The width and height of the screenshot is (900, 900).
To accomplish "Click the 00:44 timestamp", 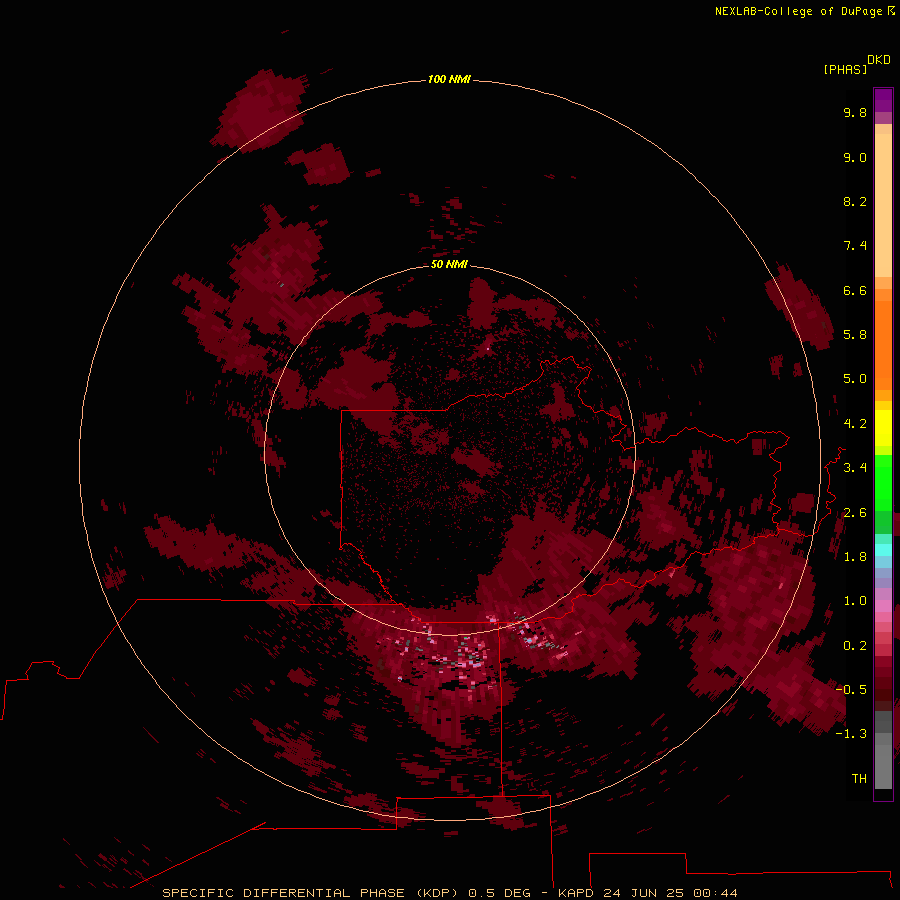I will pos(715,893).
